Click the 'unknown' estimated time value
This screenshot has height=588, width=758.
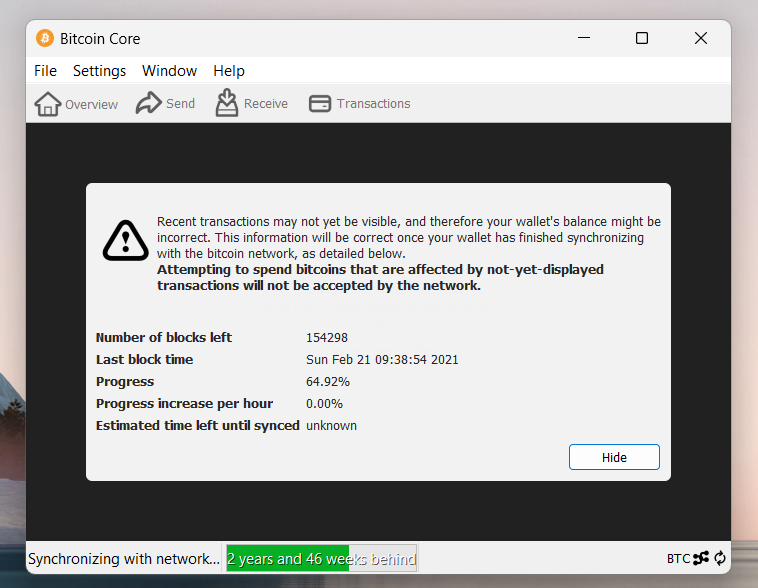click(x=331, y=426)
